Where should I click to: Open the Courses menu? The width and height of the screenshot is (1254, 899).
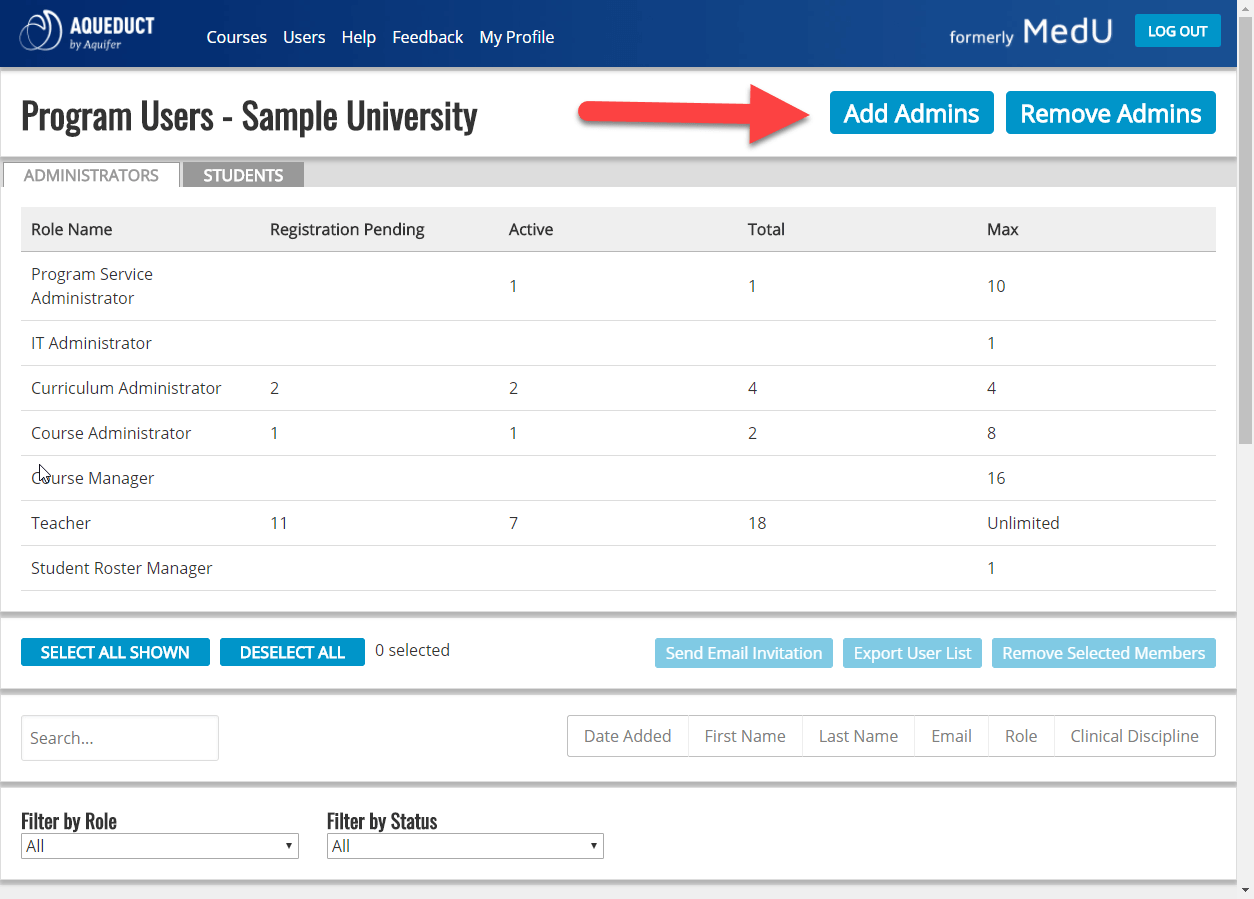[x=236, y=37]
